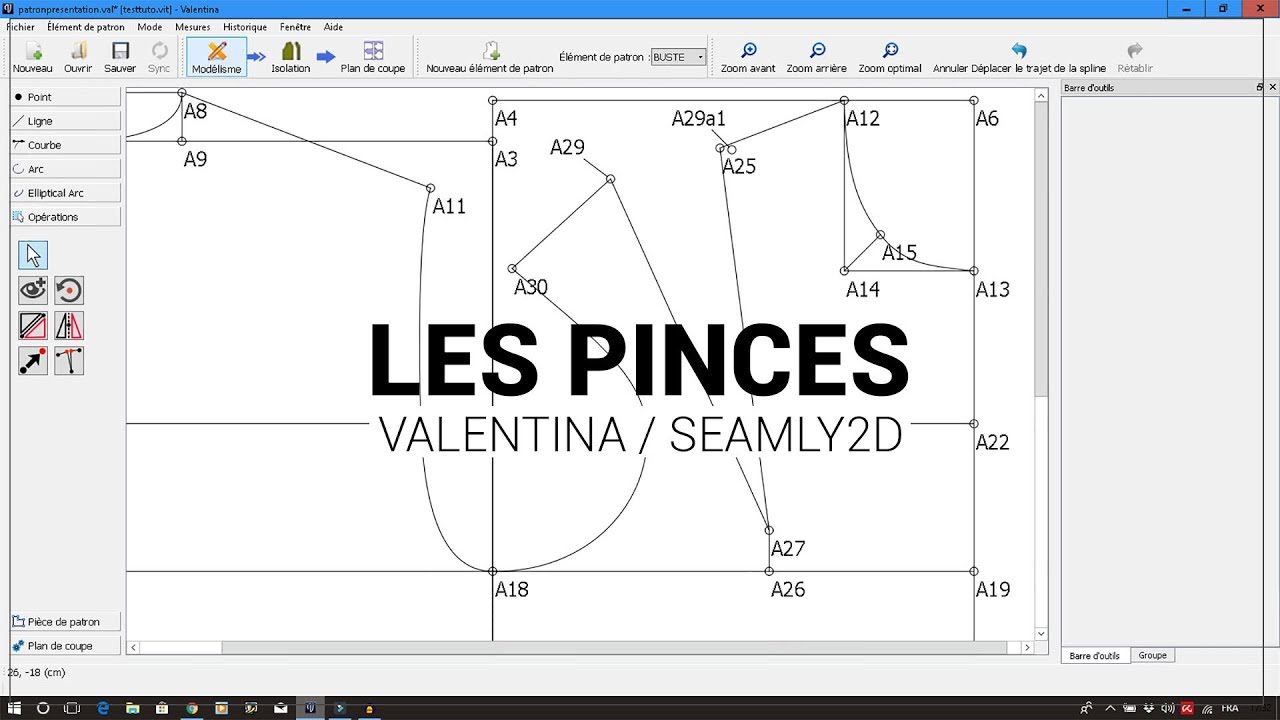Click Zoom arrière
This screenshot has height=720, width=1280.
click(x=817, y=57)
